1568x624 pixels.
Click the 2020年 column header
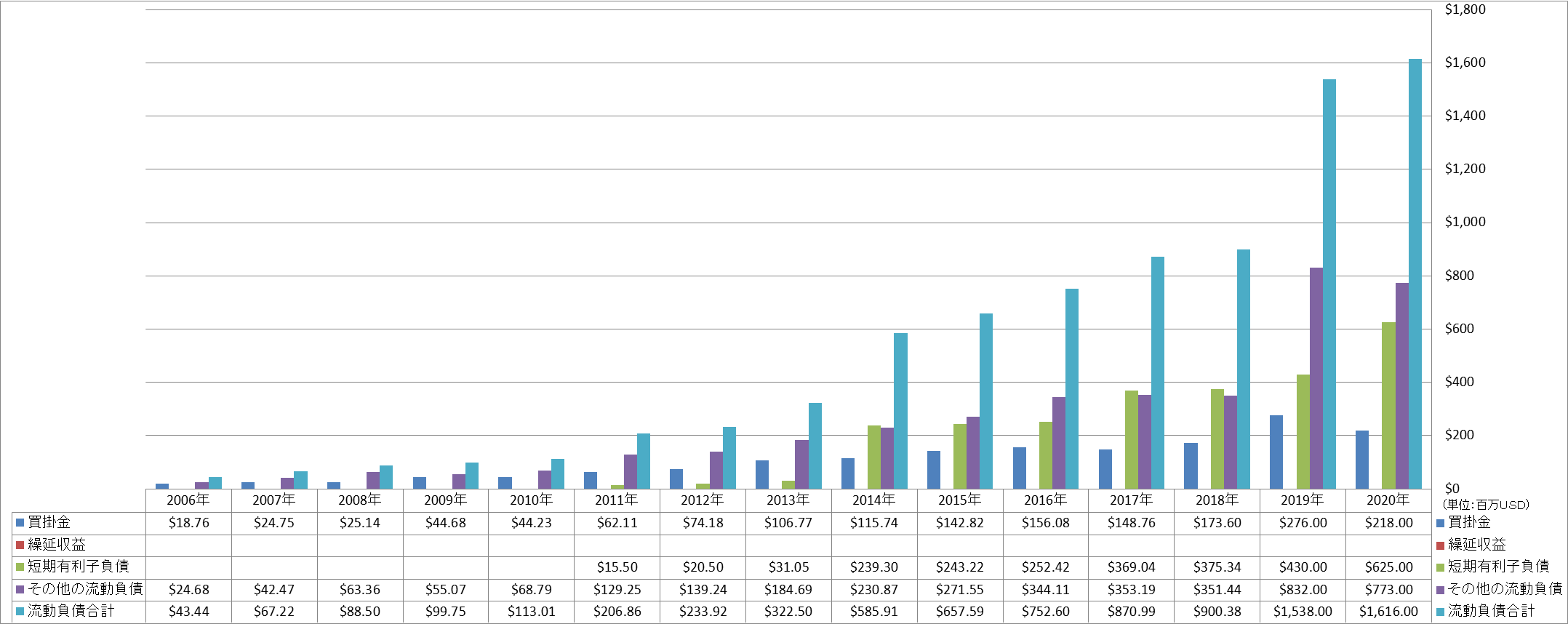[x=1388, y=500]
